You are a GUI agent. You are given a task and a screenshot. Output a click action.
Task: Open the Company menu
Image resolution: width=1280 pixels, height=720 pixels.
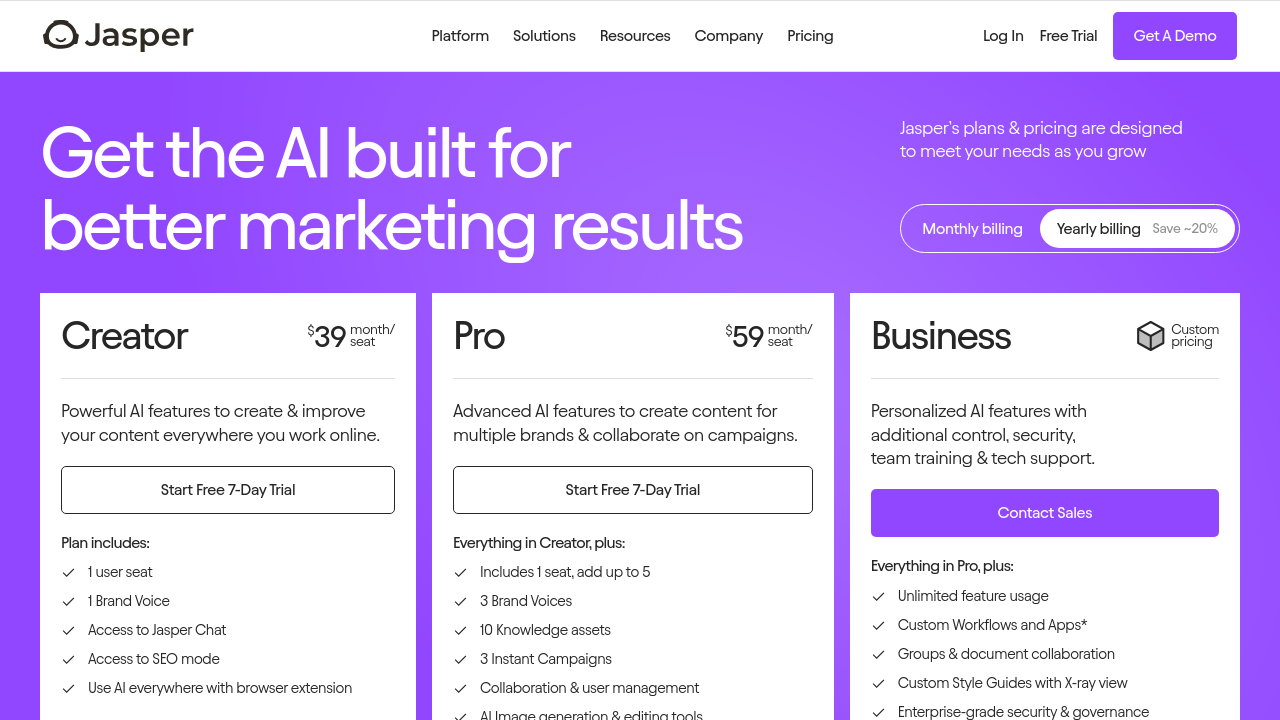tap(728, 36)
